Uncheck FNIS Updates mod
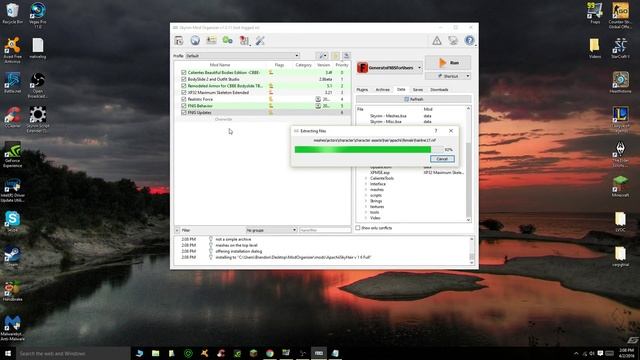 pyautogui.click(x=184, y=112)
